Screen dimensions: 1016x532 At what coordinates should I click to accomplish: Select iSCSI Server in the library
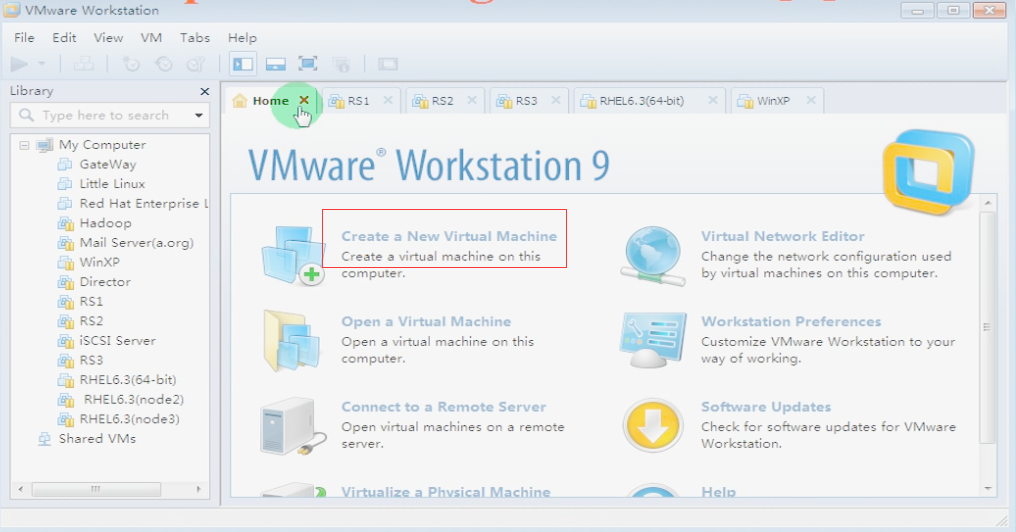click(117, 341)
